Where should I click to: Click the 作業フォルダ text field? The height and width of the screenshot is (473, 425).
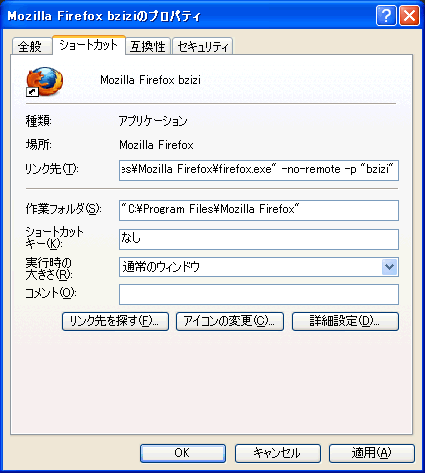[x=259, y=210]
